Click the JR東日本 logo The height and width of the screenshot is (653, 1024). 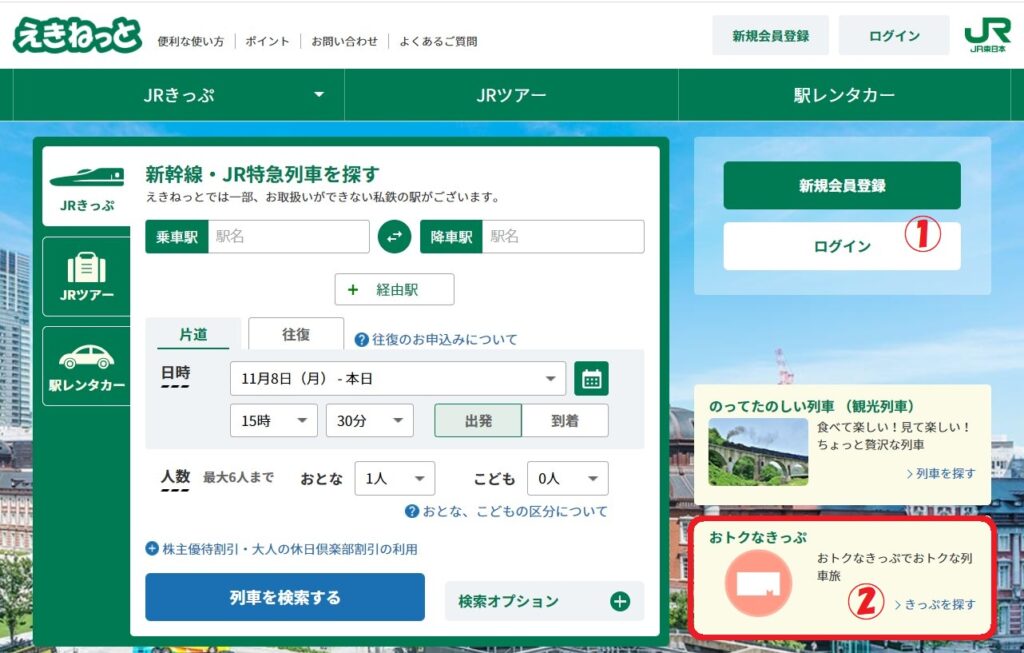click(987, 35)
